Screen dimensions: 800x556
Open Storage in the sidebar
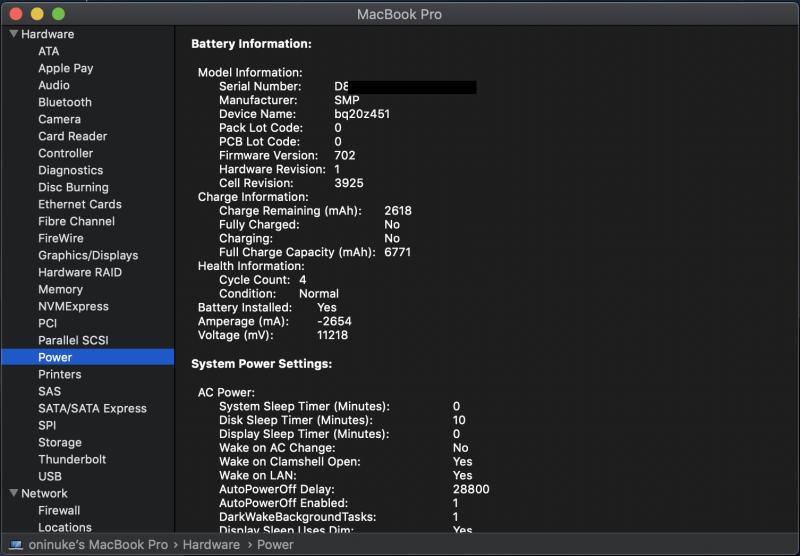(x=60, y=442)
